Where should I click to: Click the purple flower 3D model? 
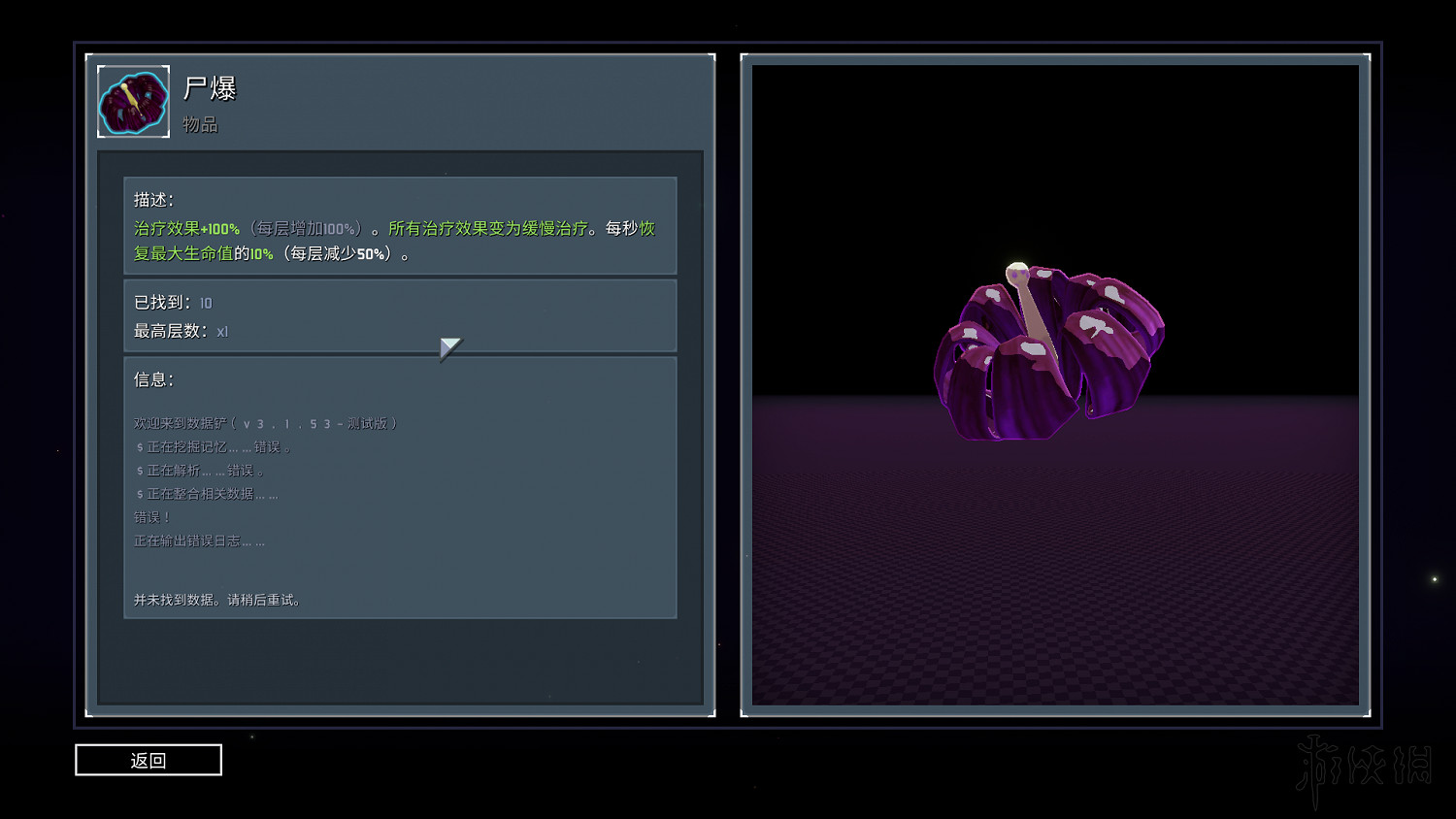click(x=1048, y=359)
